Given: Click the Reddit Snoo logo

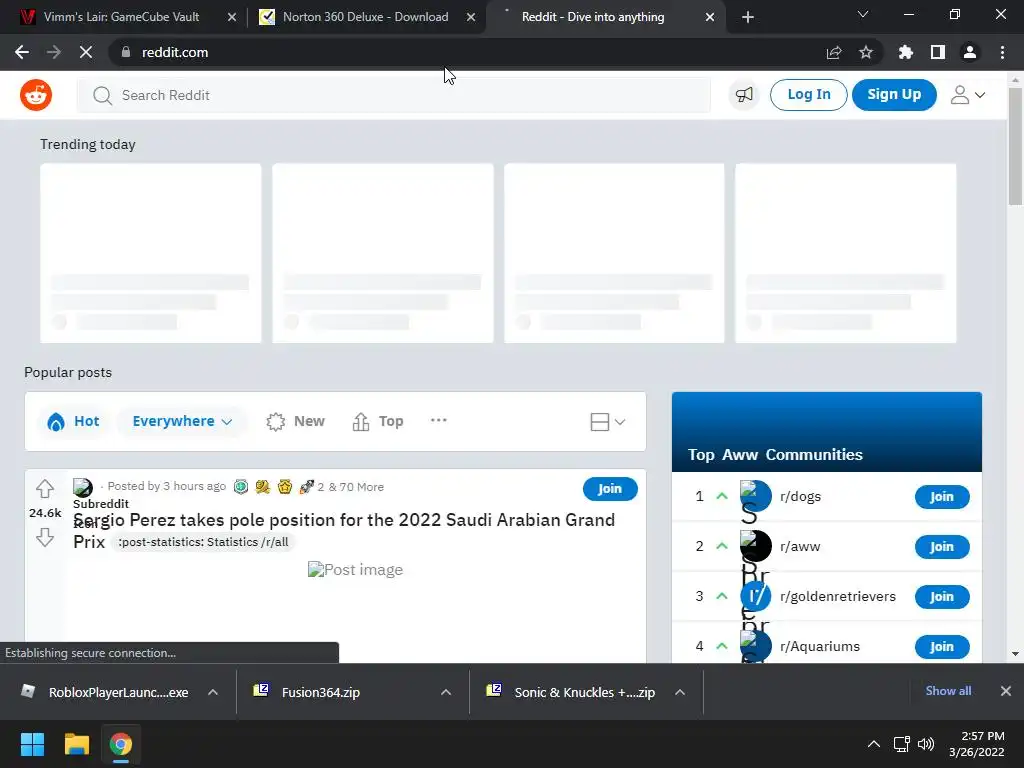Looking at the screenshot, I should (36, 95).
